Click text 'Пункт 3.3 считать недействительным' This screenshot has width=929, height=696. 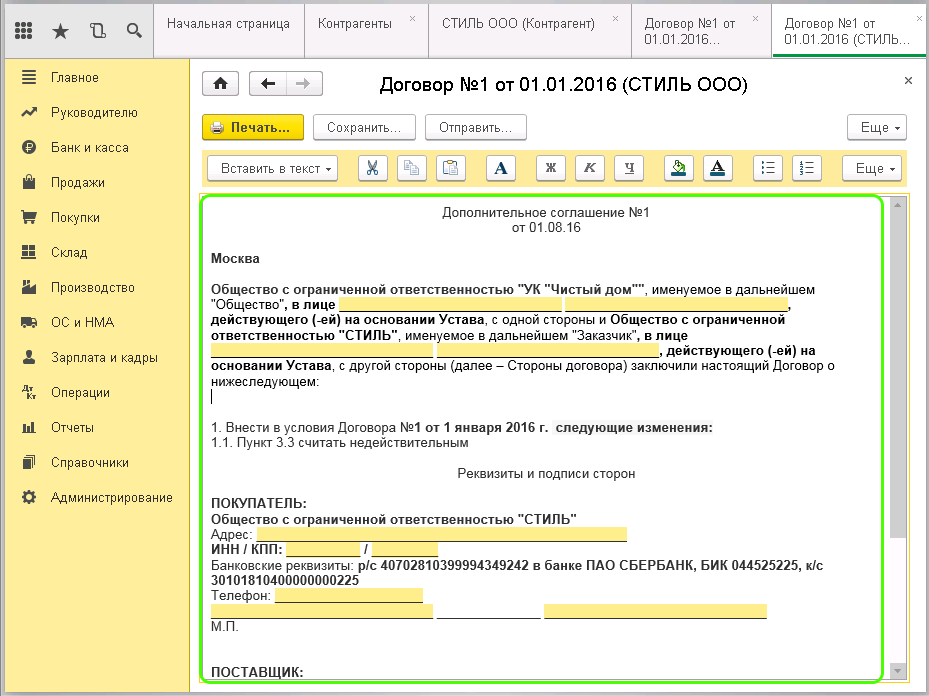[x=353, y=442]
